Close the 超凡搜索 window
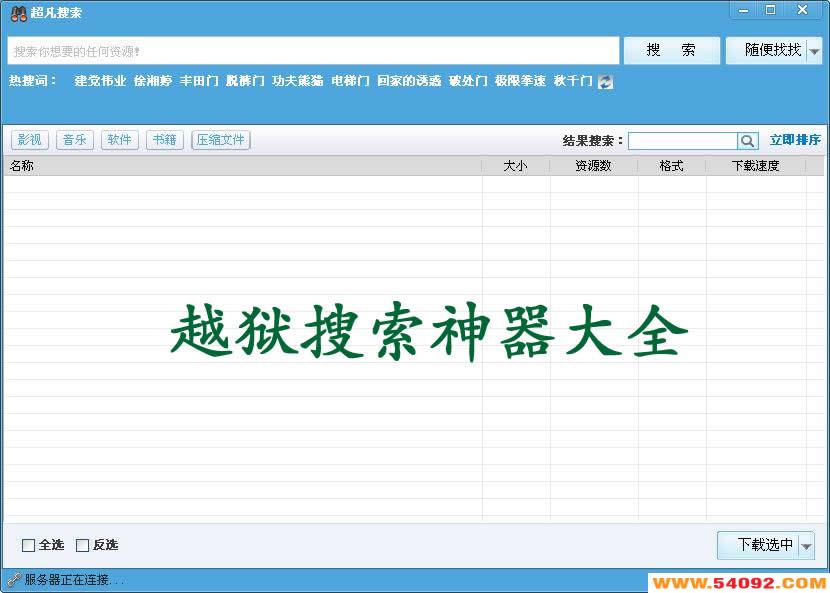830x593 pixels. point(803,11)
